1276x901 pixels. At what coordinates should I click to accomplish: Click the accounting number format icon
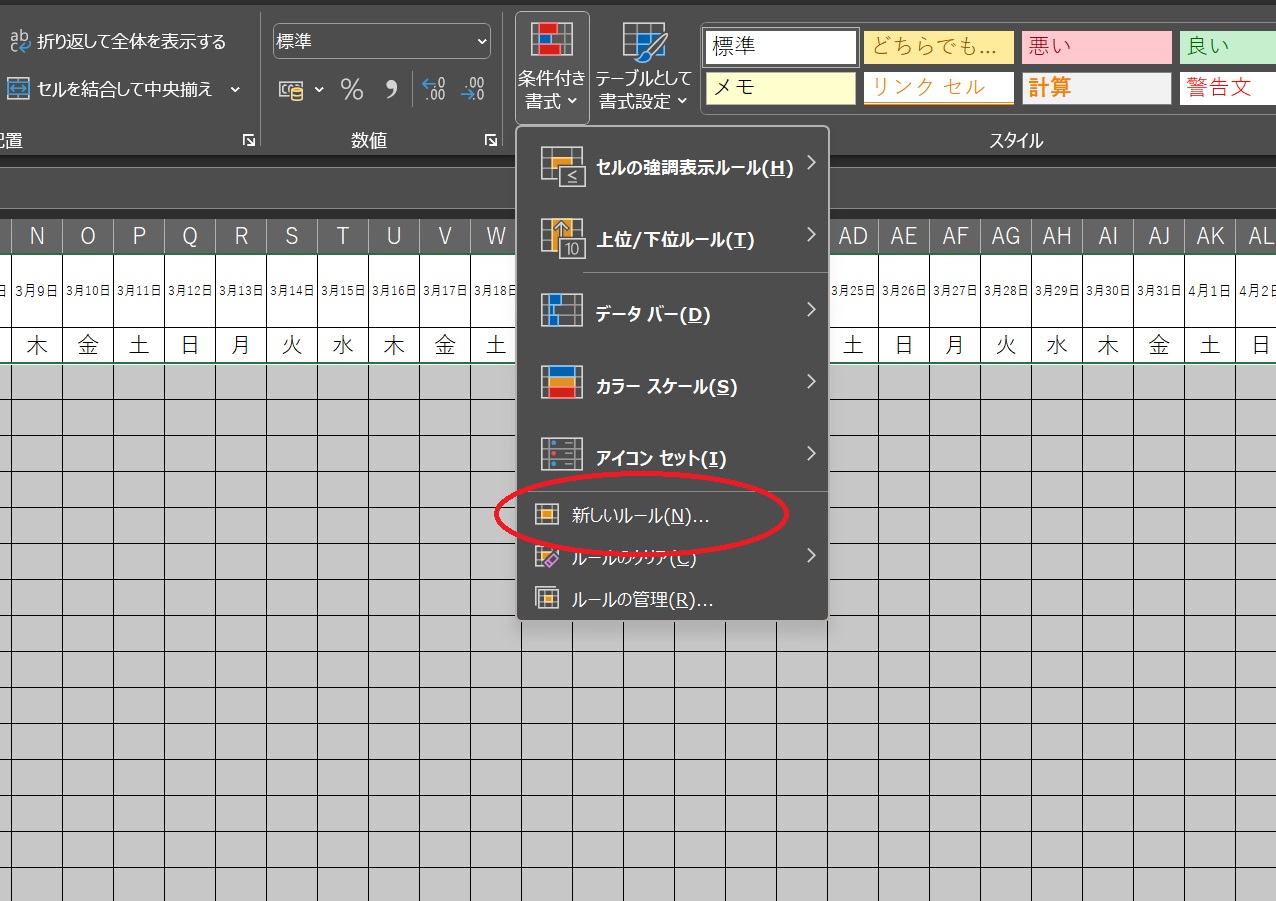pyautogui.click(x=291, y=90)
